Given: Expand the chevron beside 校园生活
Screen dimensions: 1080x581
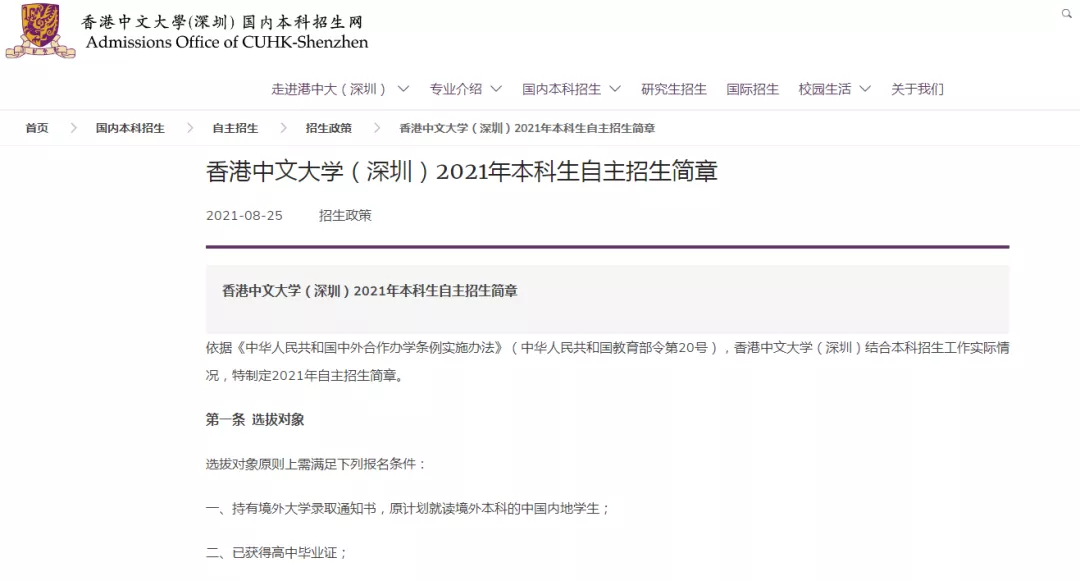Looking at the screenshot, I should coord(865,89).
